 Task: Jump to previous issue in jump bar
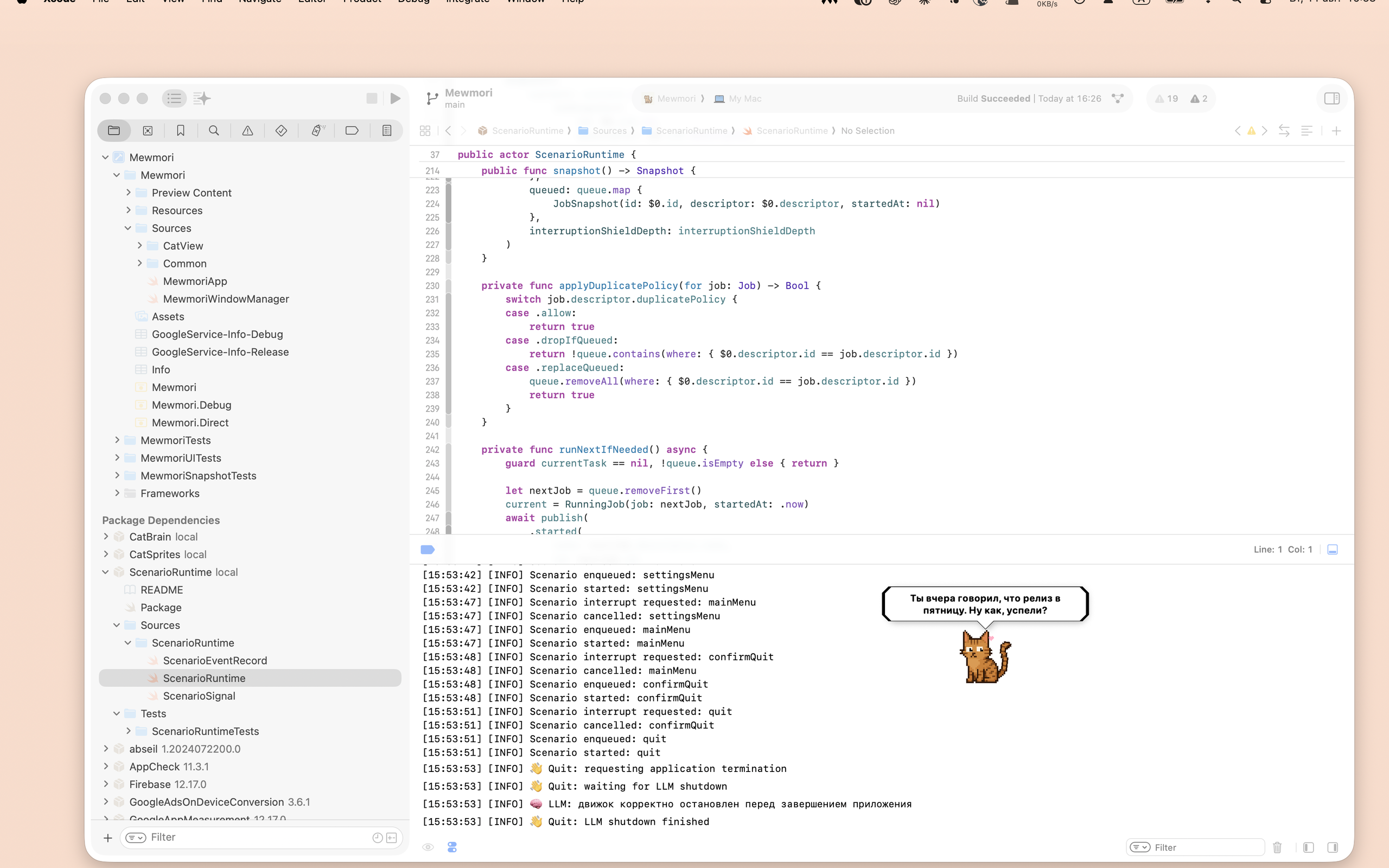pyautogui.click(x=1238, y=131)
